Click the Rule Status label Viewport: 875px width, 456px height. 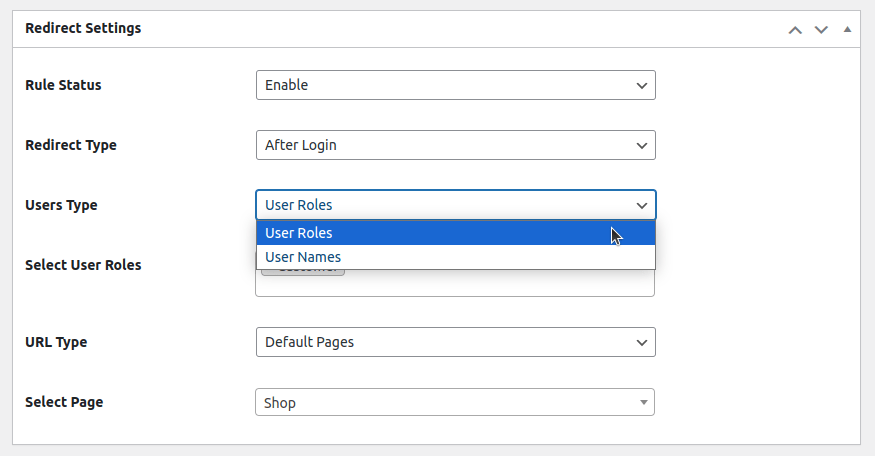coord(63,85)
